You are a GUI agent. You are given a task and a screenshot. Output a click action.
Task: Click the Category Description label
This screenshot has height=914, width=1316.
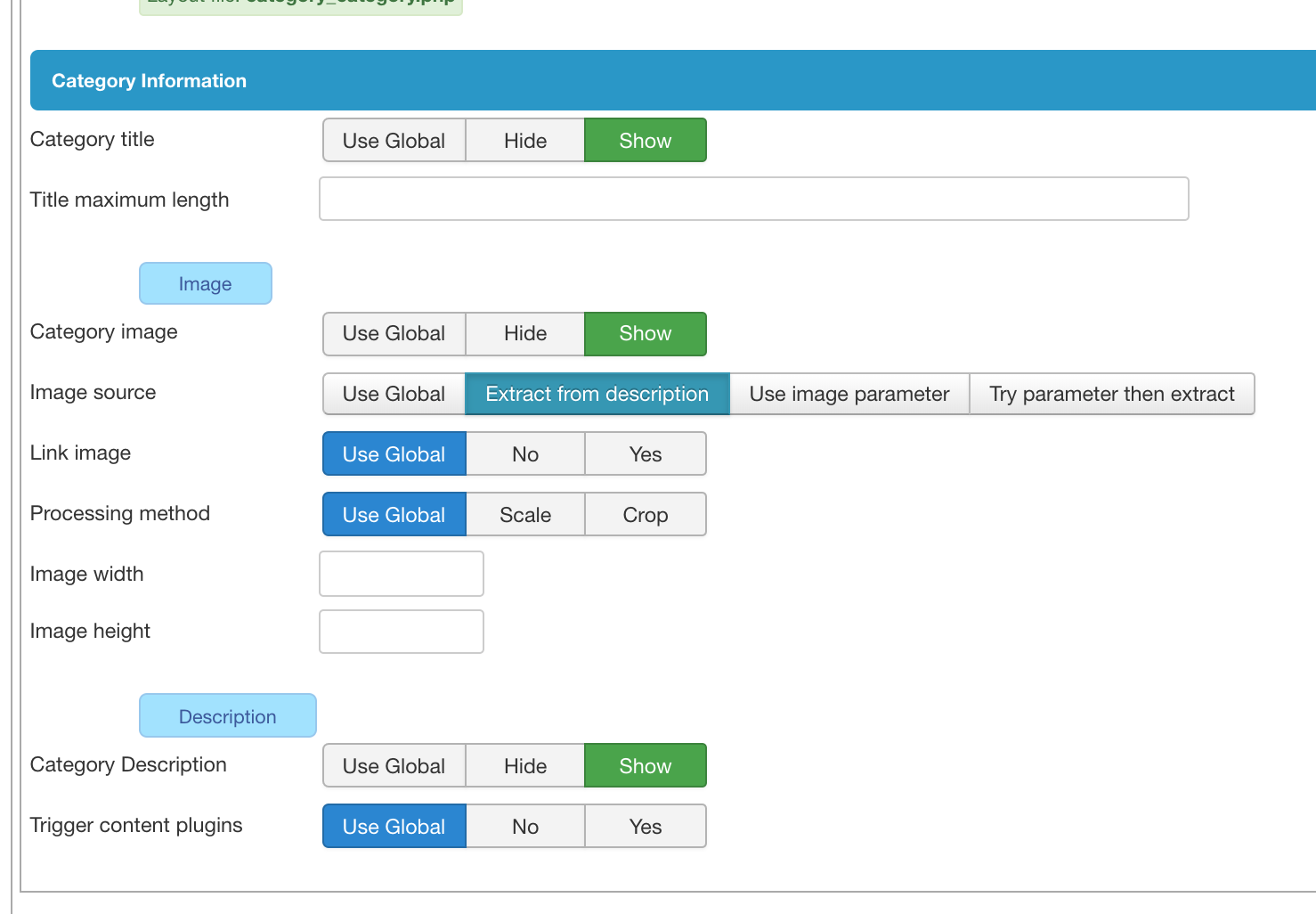pyautogui.click(x=129, y=765)
